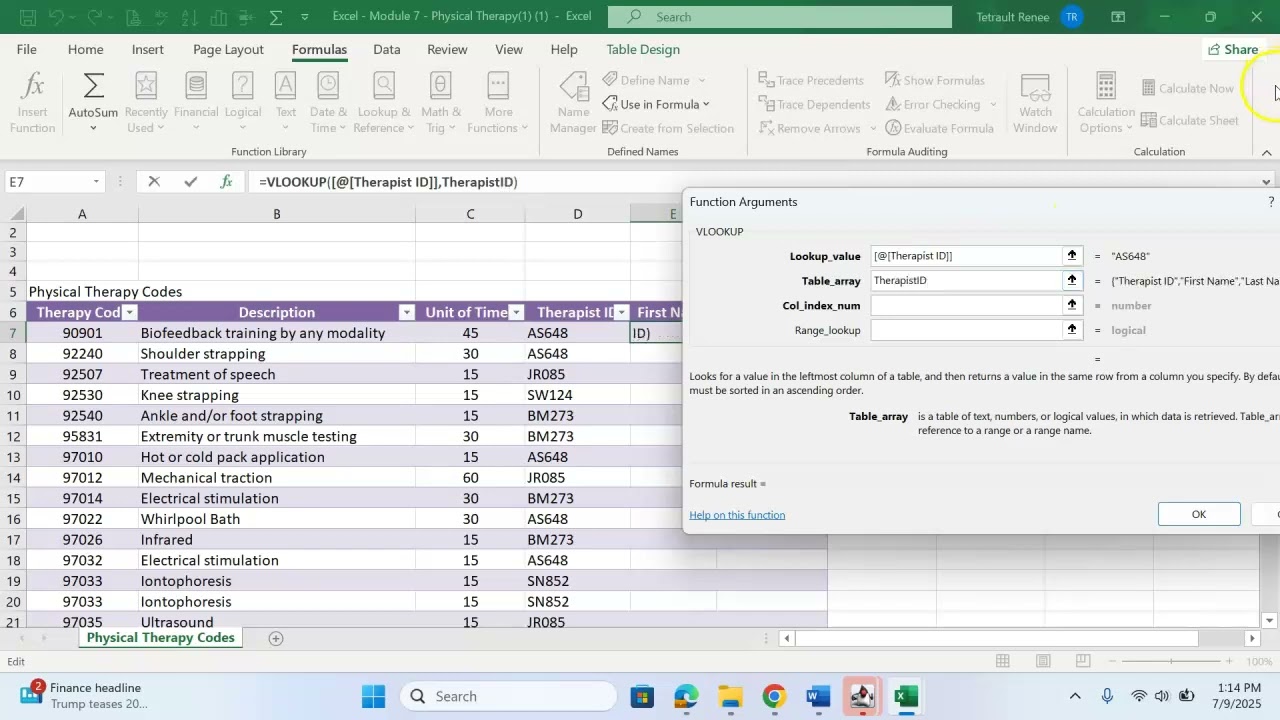Click Remove Arrows
The width and height of the screenshot is (1280, 720).
pyautogui.click(x=809, y=128)
